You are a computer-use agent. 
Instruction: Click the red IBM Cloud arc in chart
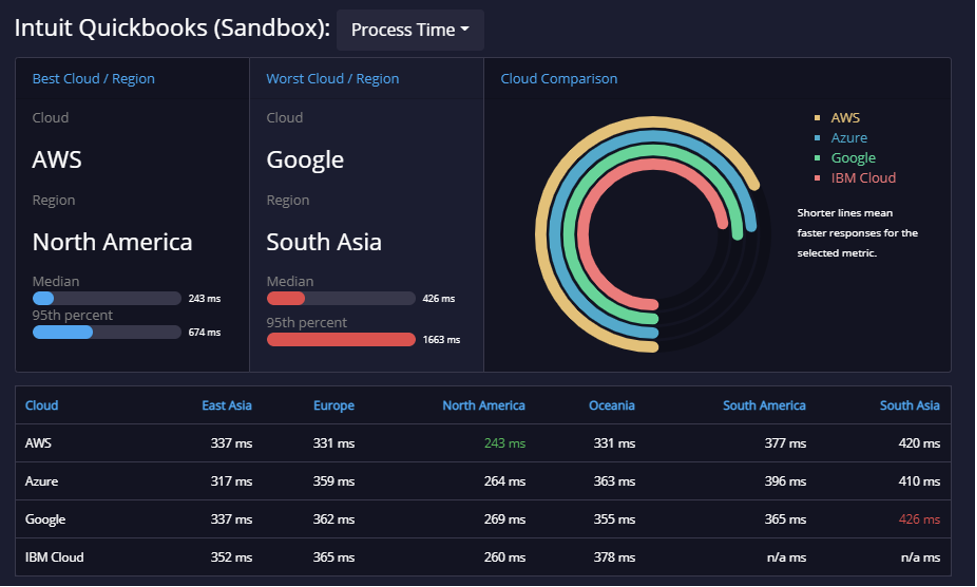[x=583, y=235]
